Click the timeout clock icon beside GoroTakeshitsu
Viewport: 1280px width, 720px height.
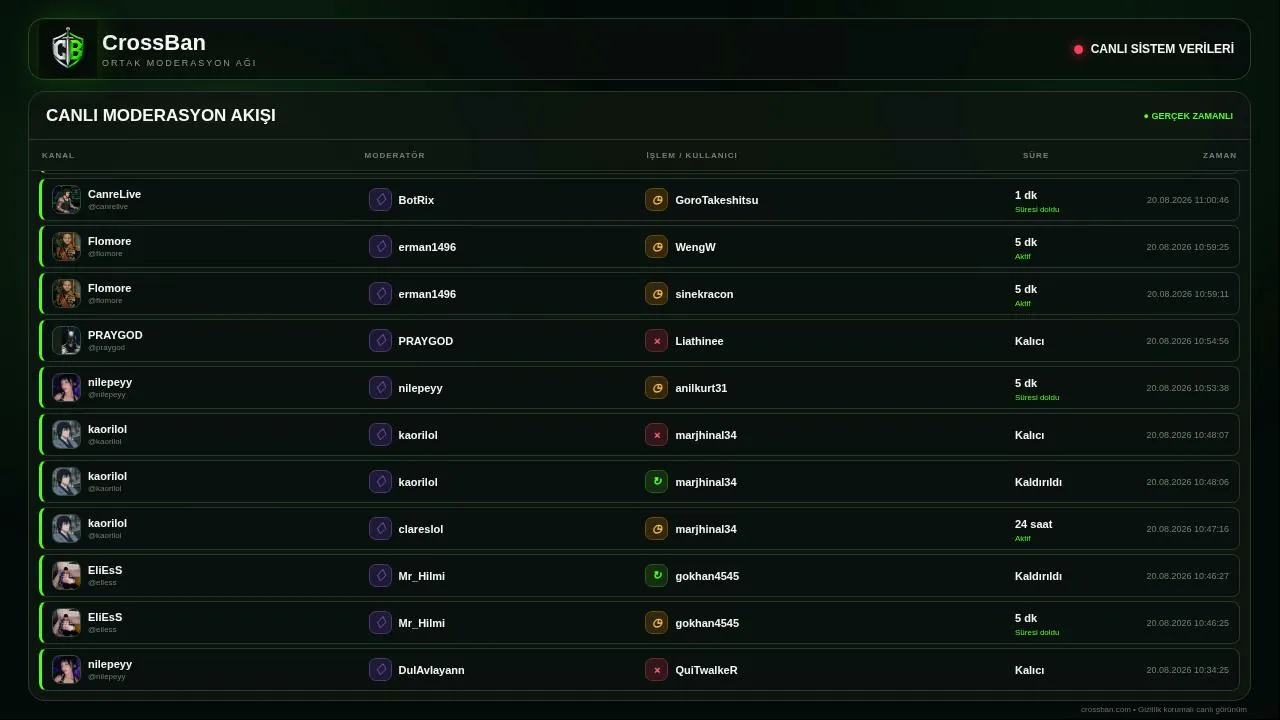[x=656, y=200]
